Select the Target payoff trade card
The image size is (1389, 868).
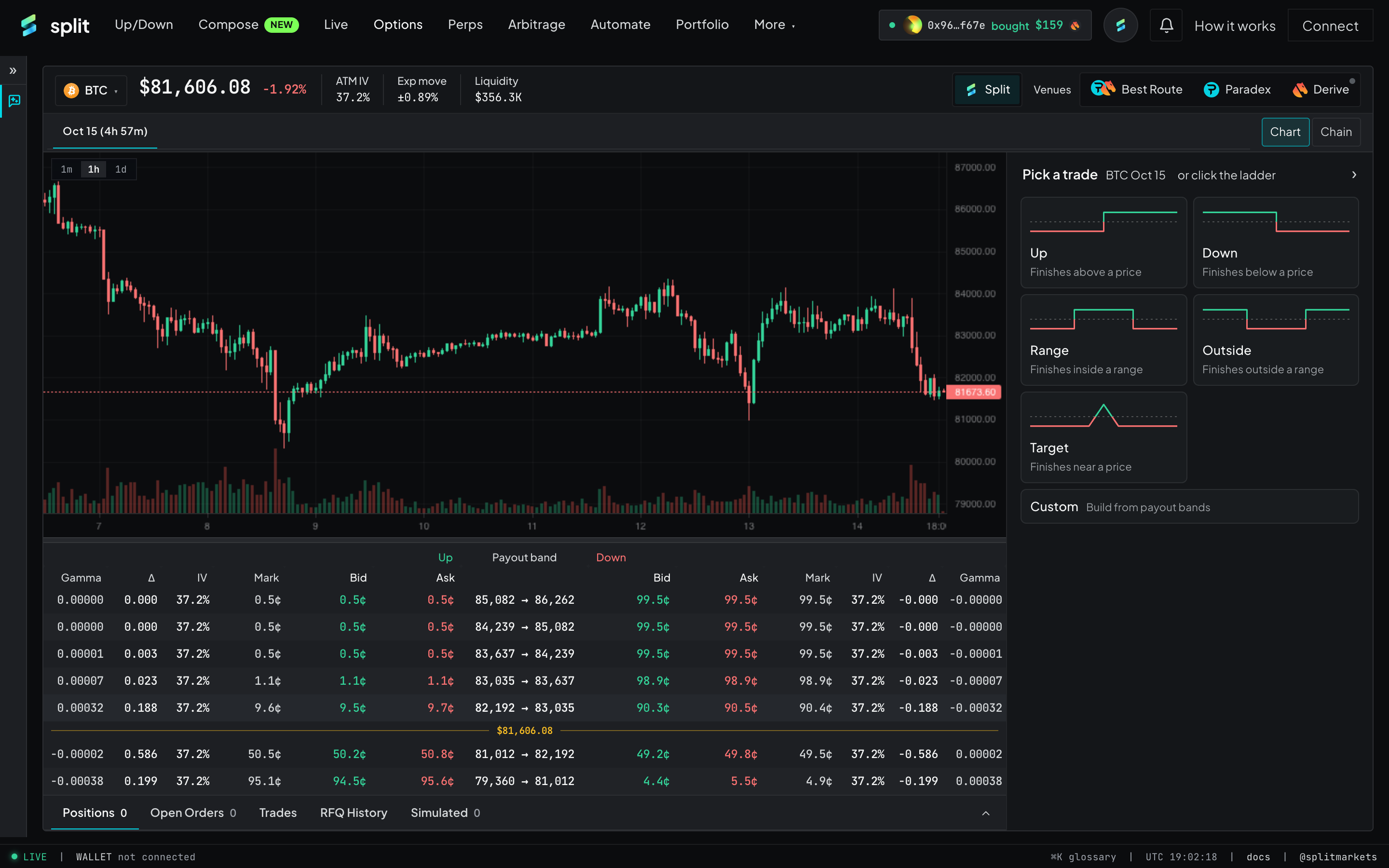(1103, 437)
